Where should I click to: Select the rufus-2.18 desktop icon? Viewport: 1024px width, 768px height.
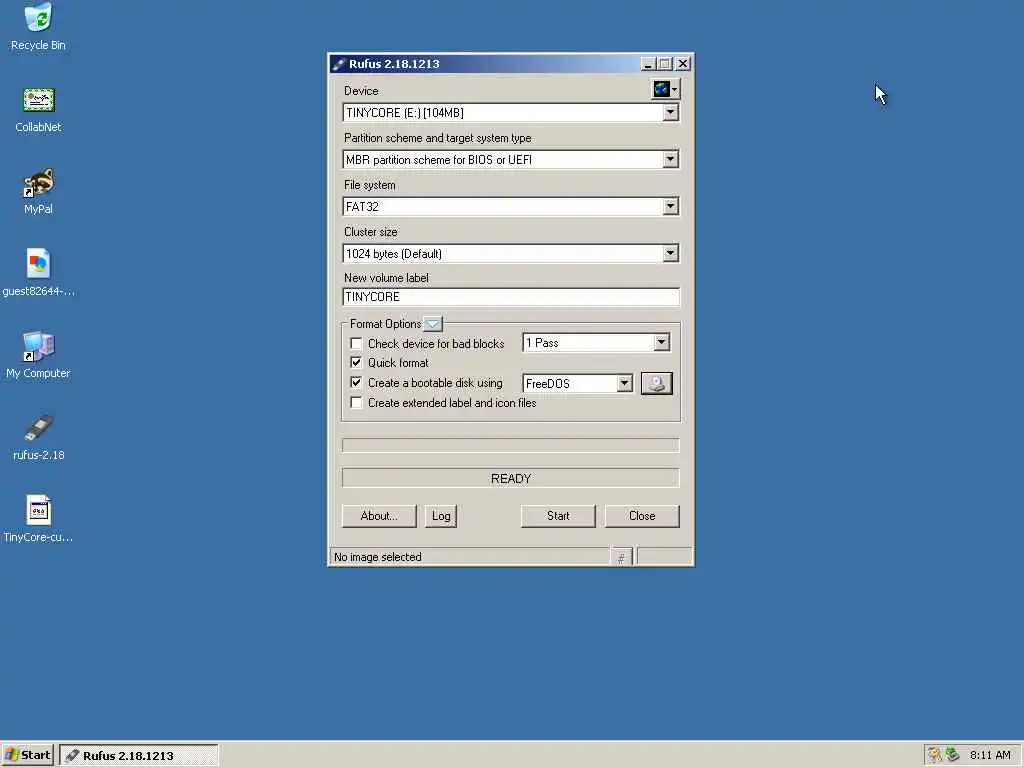click(38, 438)
